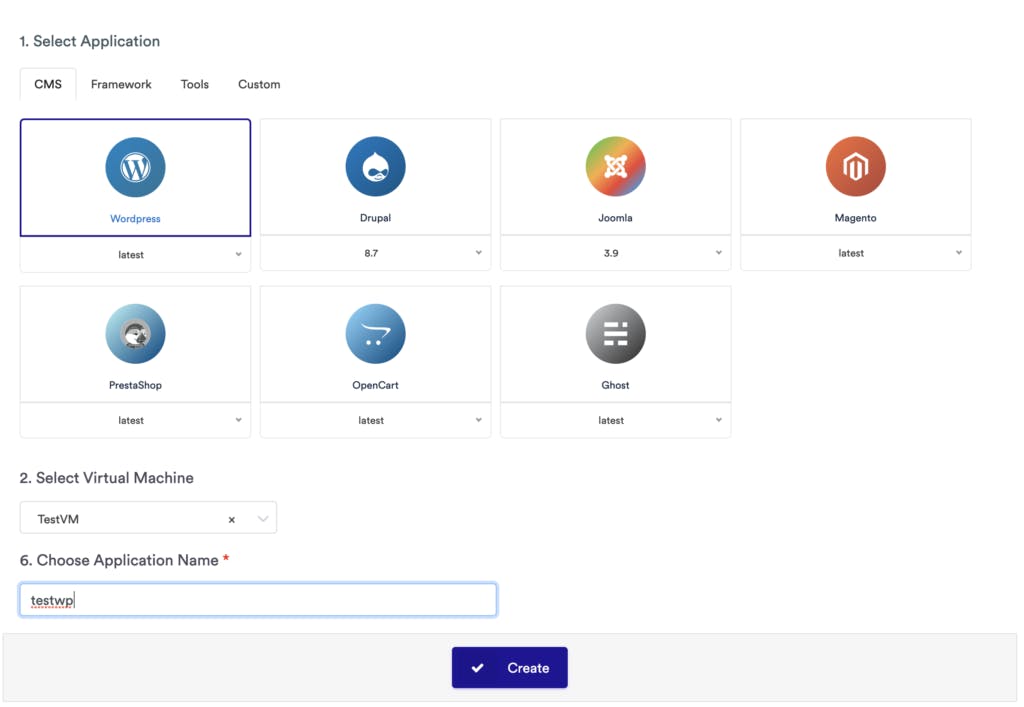1024x707 pixels.
Task: Switch to the Framework tab
Action: coord(121,84)
